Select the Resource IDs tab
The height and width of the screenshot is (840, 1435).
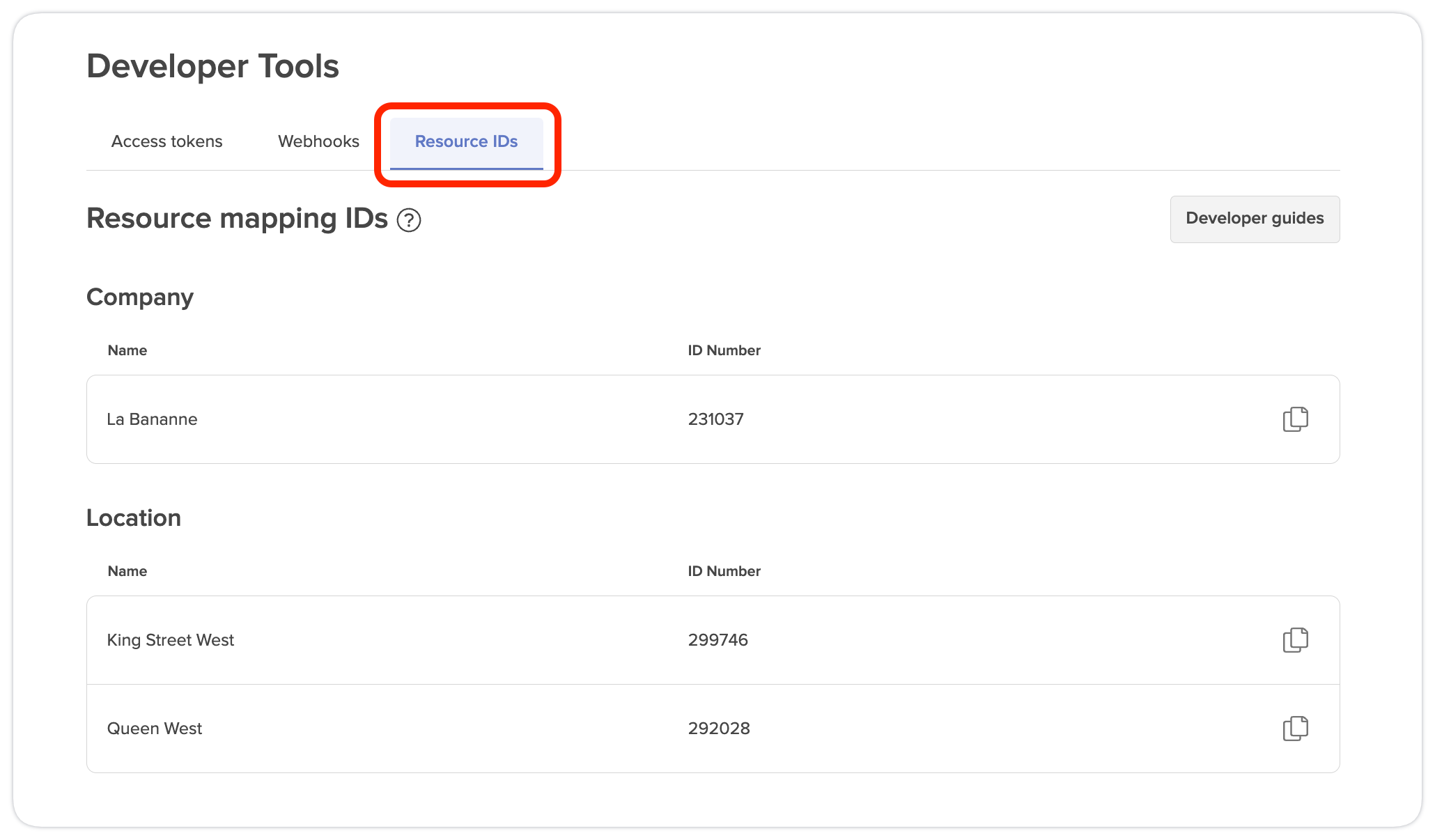coord(466,141)
